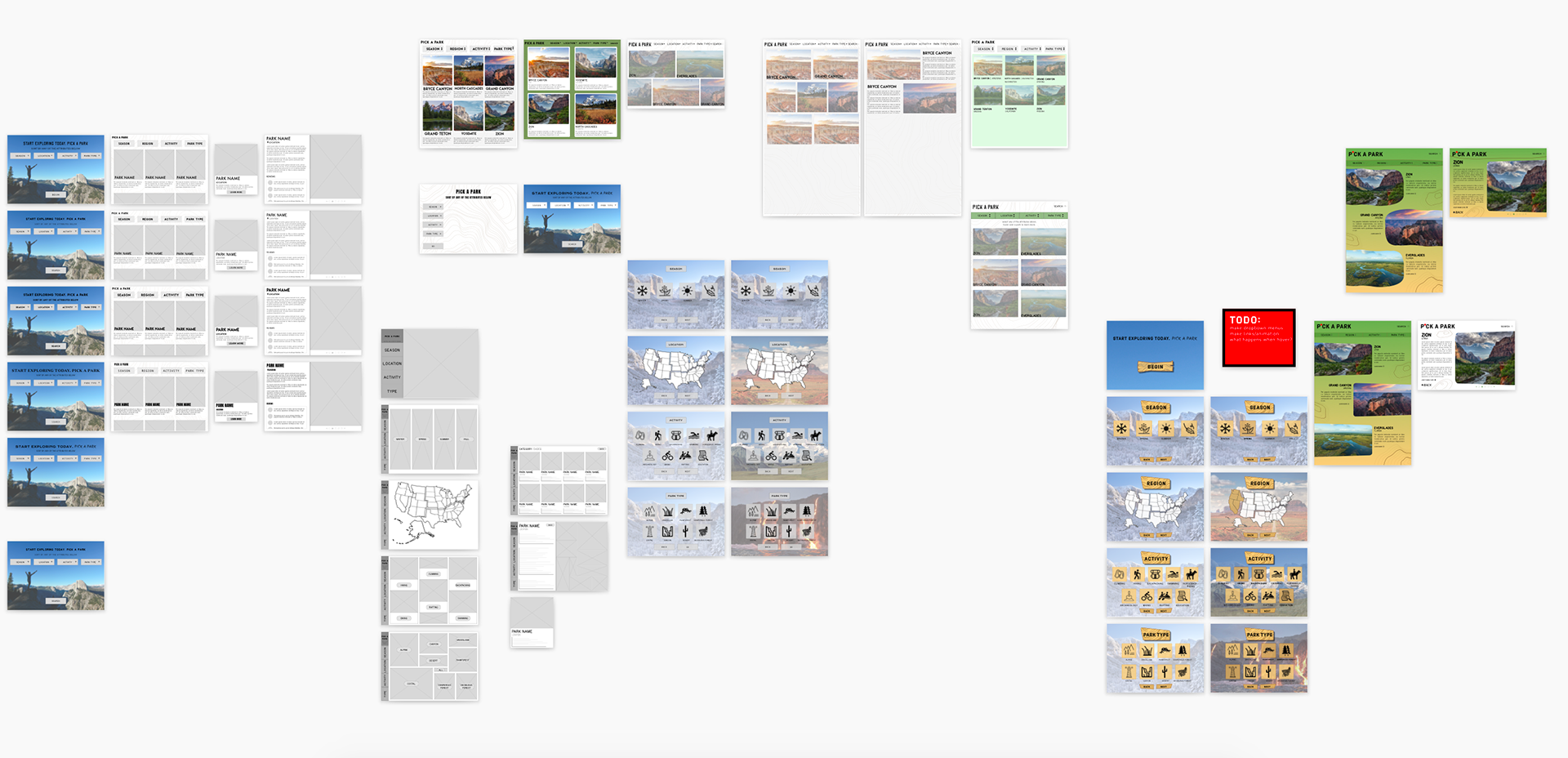The image size is (1568, 758).
Task: Select the Grassland icon in snowy wooden Park Type frame
Action: pos(1147,650)
